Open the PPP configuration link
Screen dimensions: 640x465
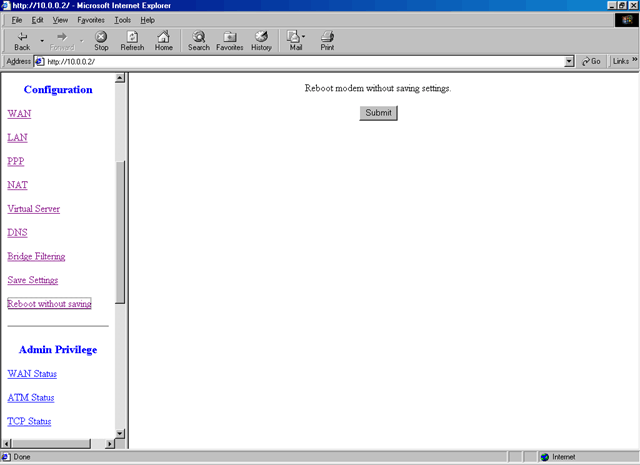point(16,161)
